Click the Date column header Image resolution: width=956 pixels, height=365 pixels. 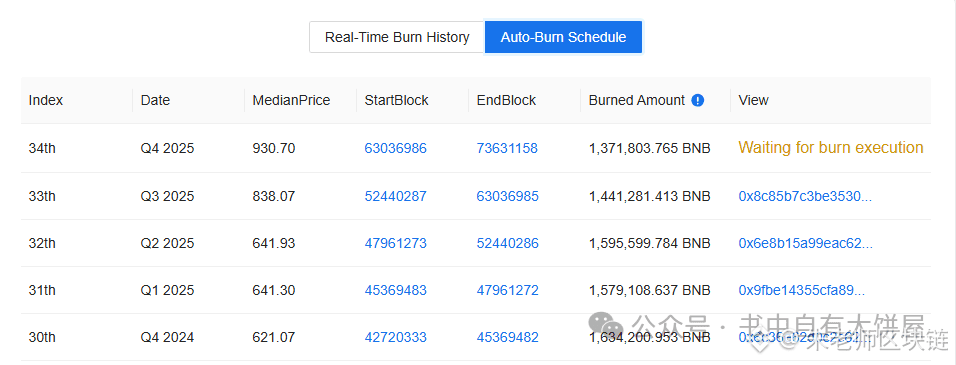coord(155,101)
